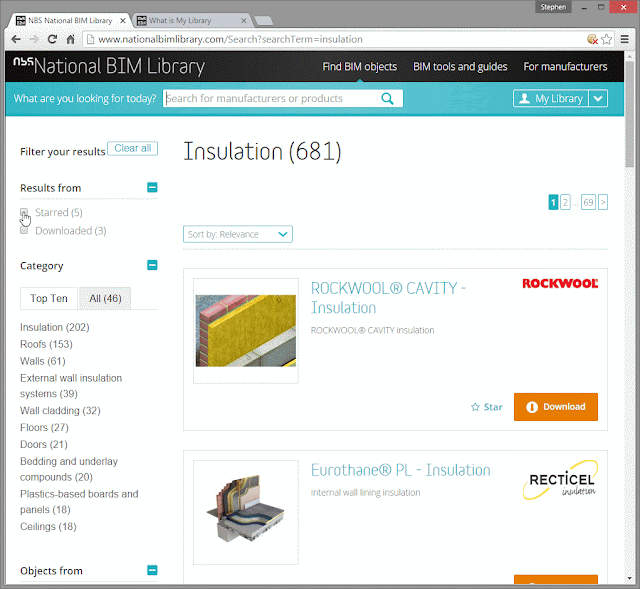This screenshot has height=589, width=640.
Task: Tick the Starred (5) checkbox
Action: point(24,212)
